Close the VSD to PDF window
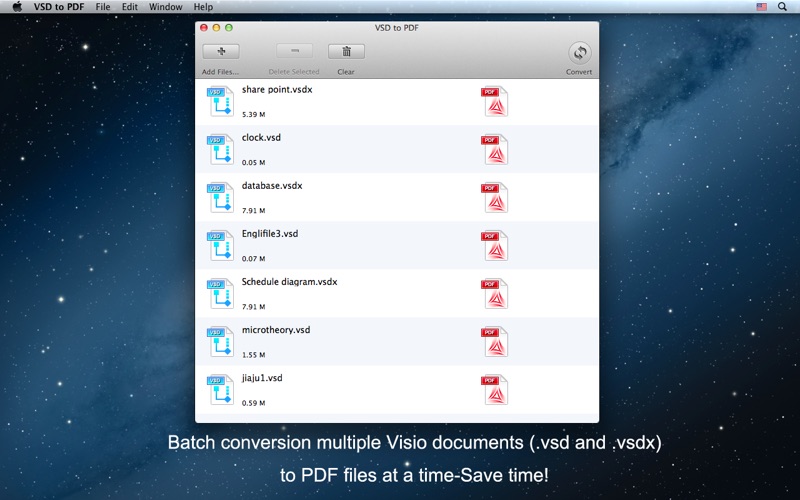The width and height of the screenshot is (800, 500). (204, 28)
